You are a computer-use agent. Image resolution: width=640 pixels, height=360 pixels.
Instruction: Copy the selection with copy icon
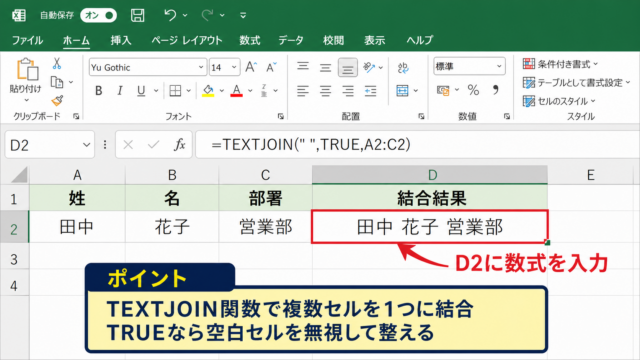pyautogui.click(x=57, y=82)
